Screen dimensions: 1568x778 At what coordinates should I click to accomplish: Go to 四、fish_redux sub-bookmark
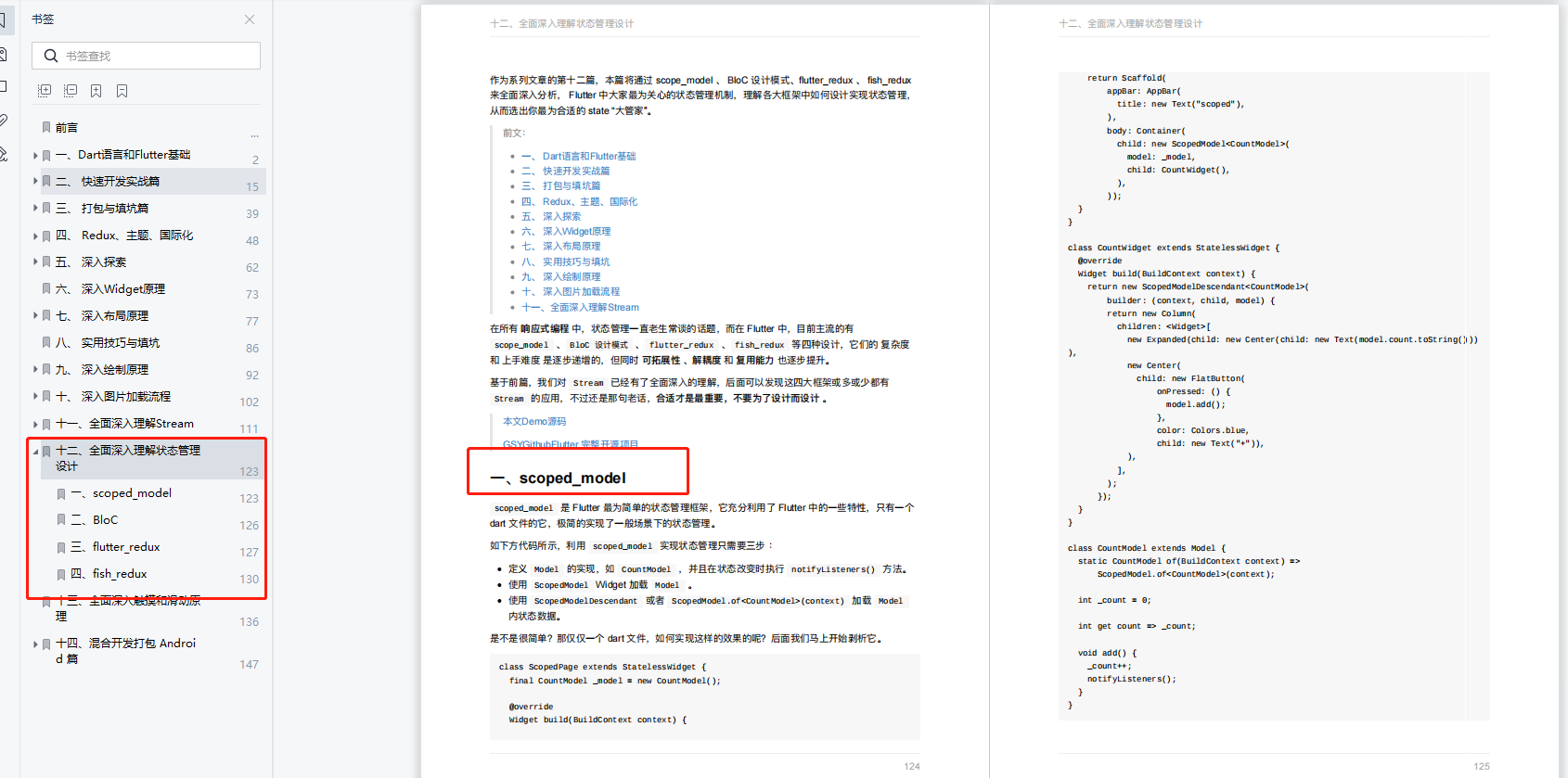tap(109, 574)
